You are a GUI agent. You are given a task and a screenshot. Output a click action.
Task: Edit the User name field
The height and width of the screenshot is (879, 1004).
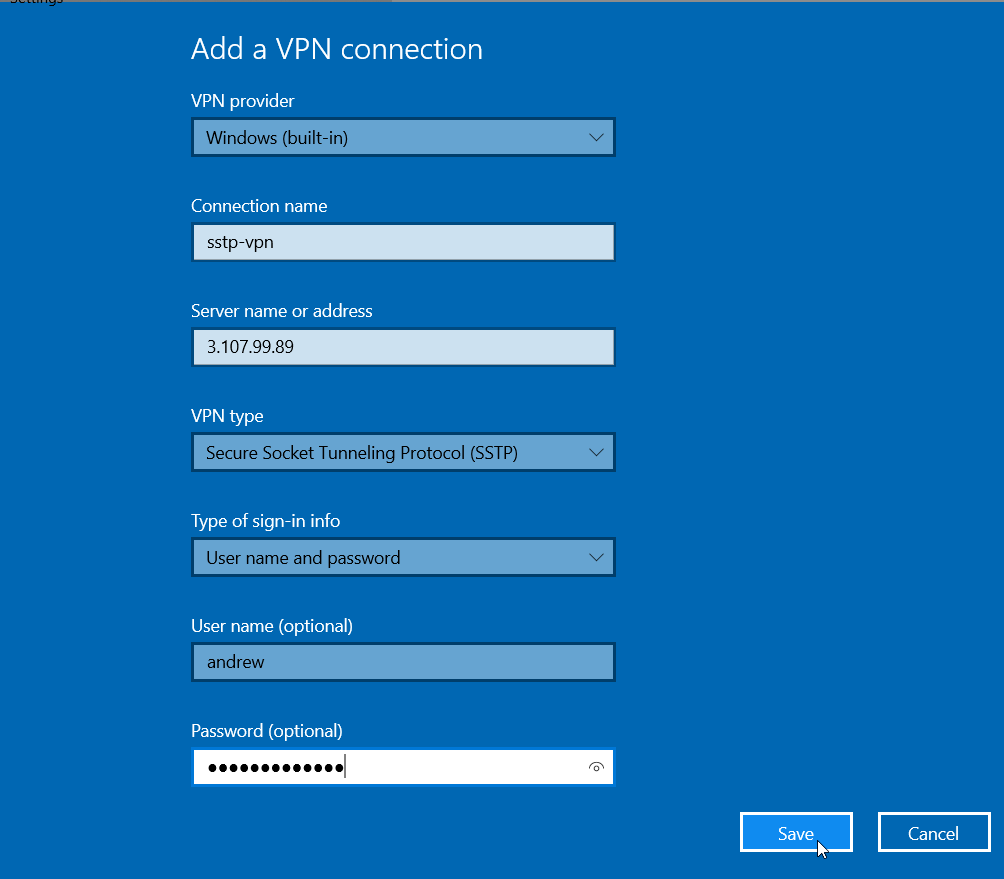pos(403,662)
